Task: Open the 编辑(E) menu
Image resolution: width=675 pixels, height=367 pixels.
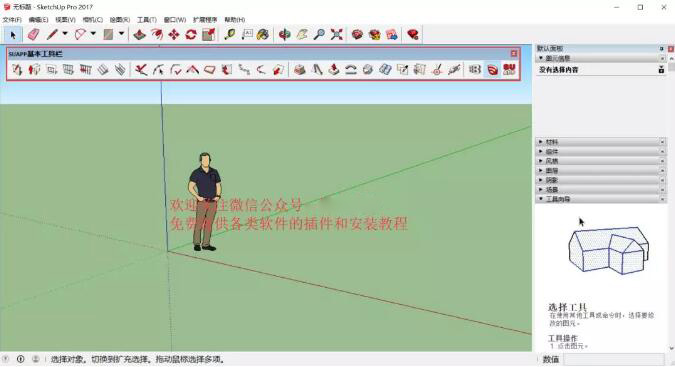Action: (x=38, y=20)
